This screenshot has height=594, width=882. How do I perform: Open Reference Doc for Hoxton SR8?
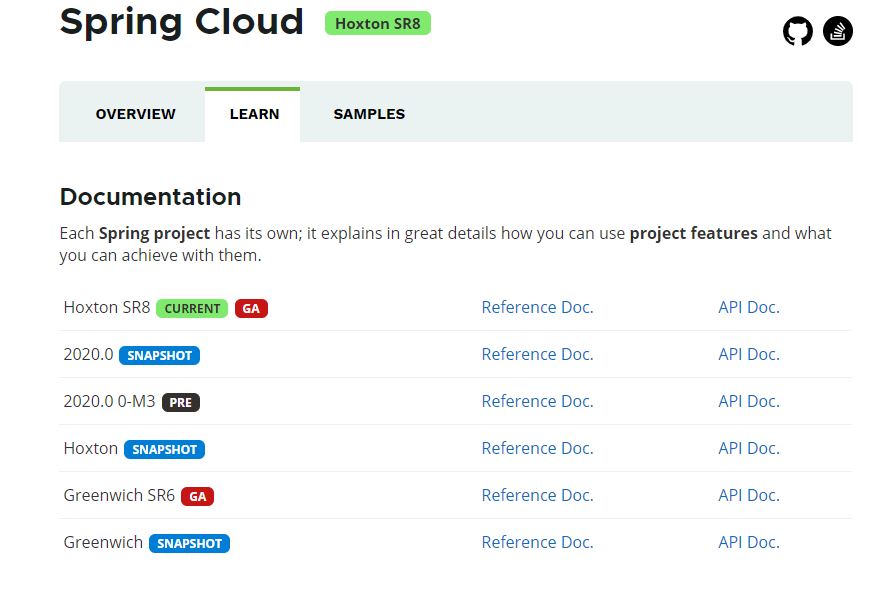(x=537, y=307)
